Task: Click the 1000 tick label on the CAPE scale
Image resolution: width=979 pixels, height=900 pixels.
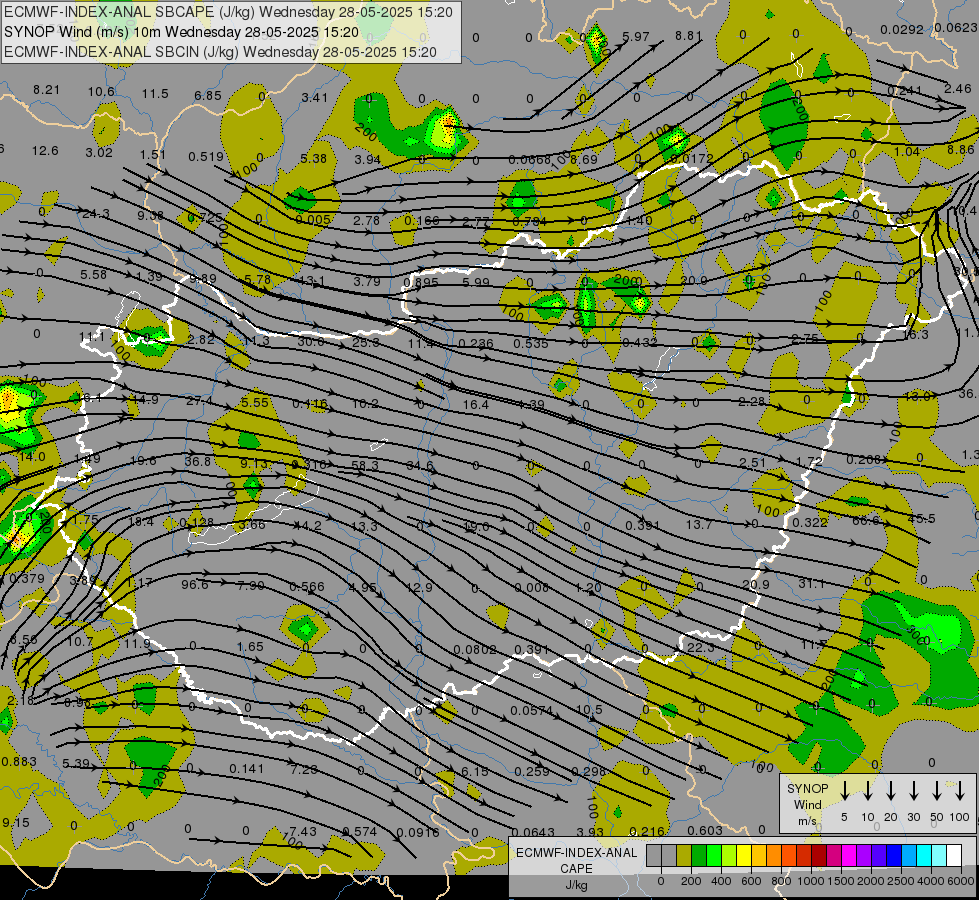Action: pos(811,881)
